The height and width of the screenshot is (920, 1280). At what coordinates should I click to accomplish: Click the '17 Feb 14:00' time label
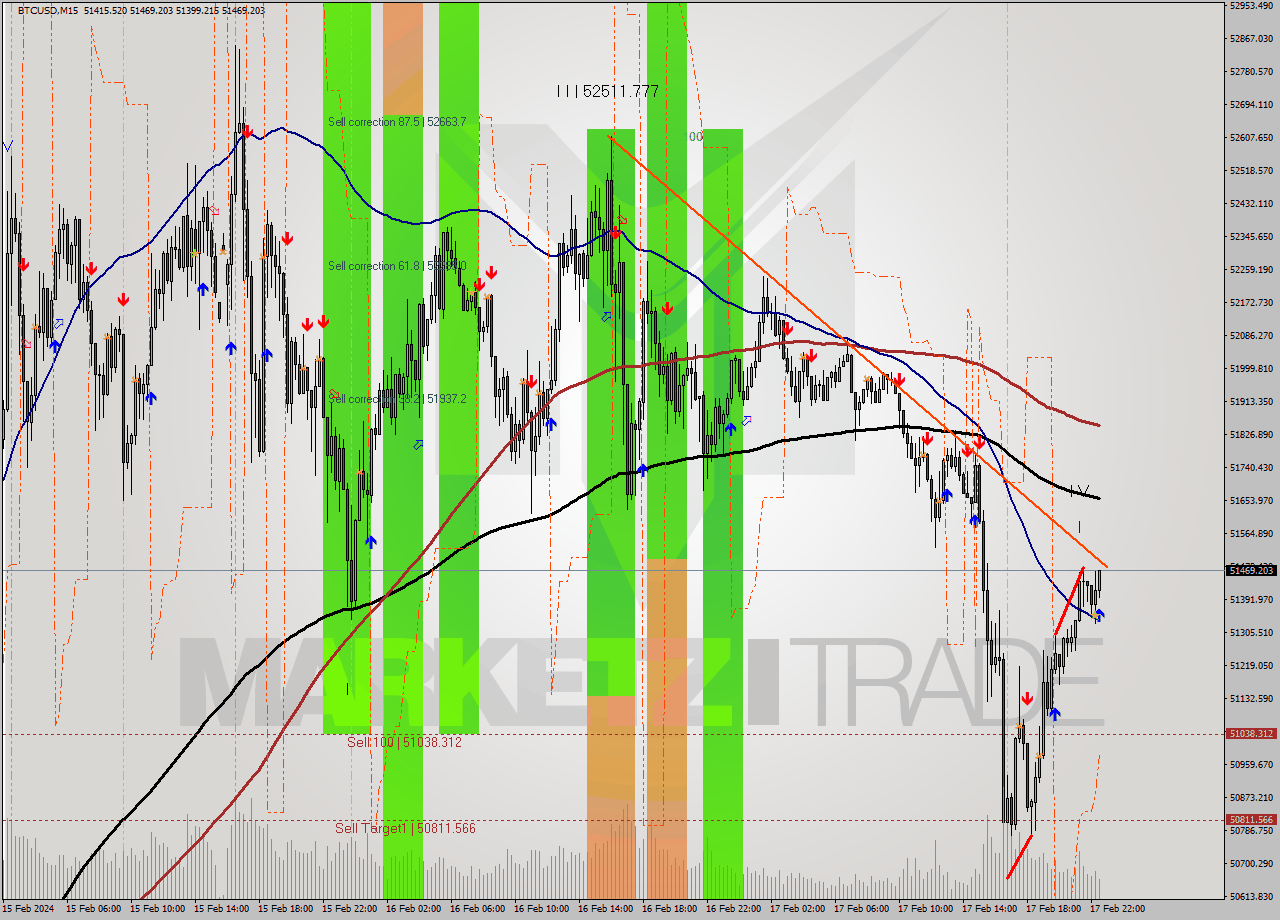(989, 910)
